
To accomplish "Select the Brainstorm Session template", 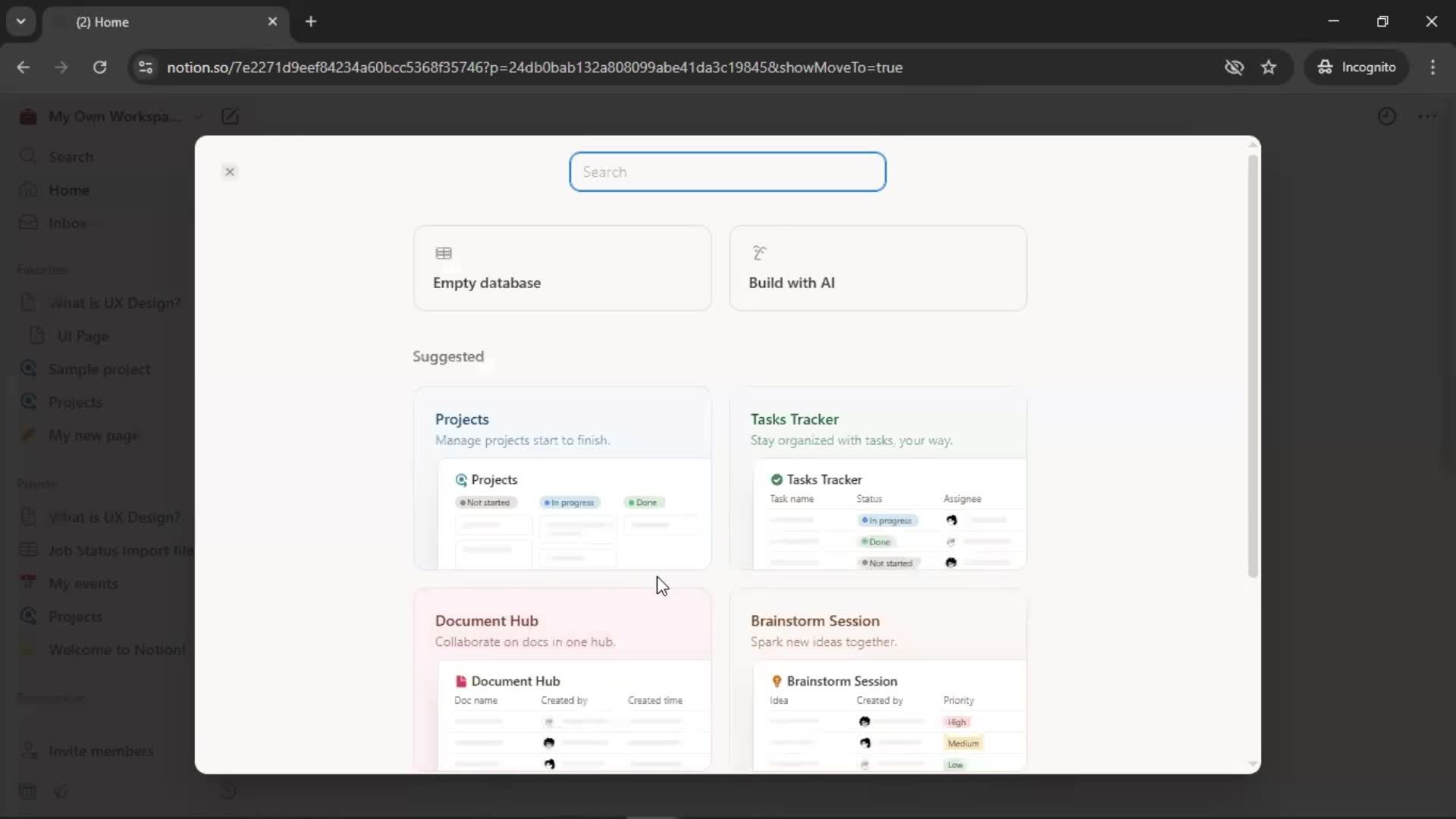I will pyautogui.click(x=877, y=679).
